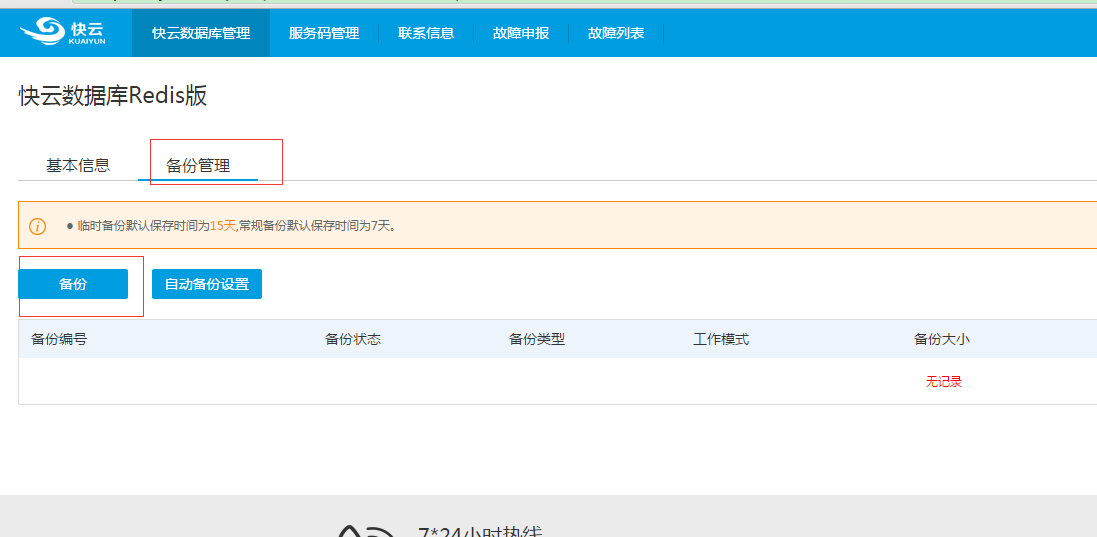Screen dimensions: 1097x537
Task: Click the 7*24小时热线 footer text
Action: [x=480, y=531]
